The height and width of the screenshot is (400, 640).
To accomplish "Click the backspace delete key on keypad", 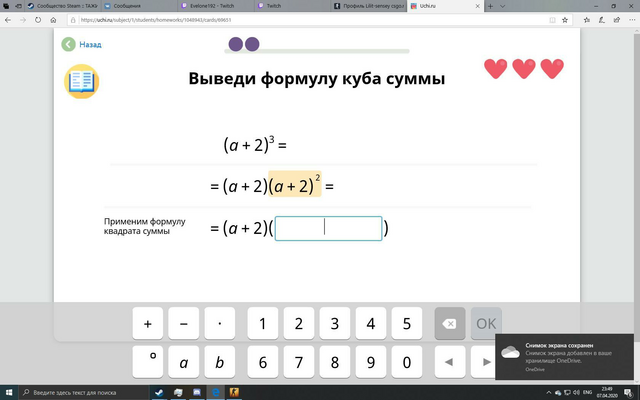I will coord(450,324).
